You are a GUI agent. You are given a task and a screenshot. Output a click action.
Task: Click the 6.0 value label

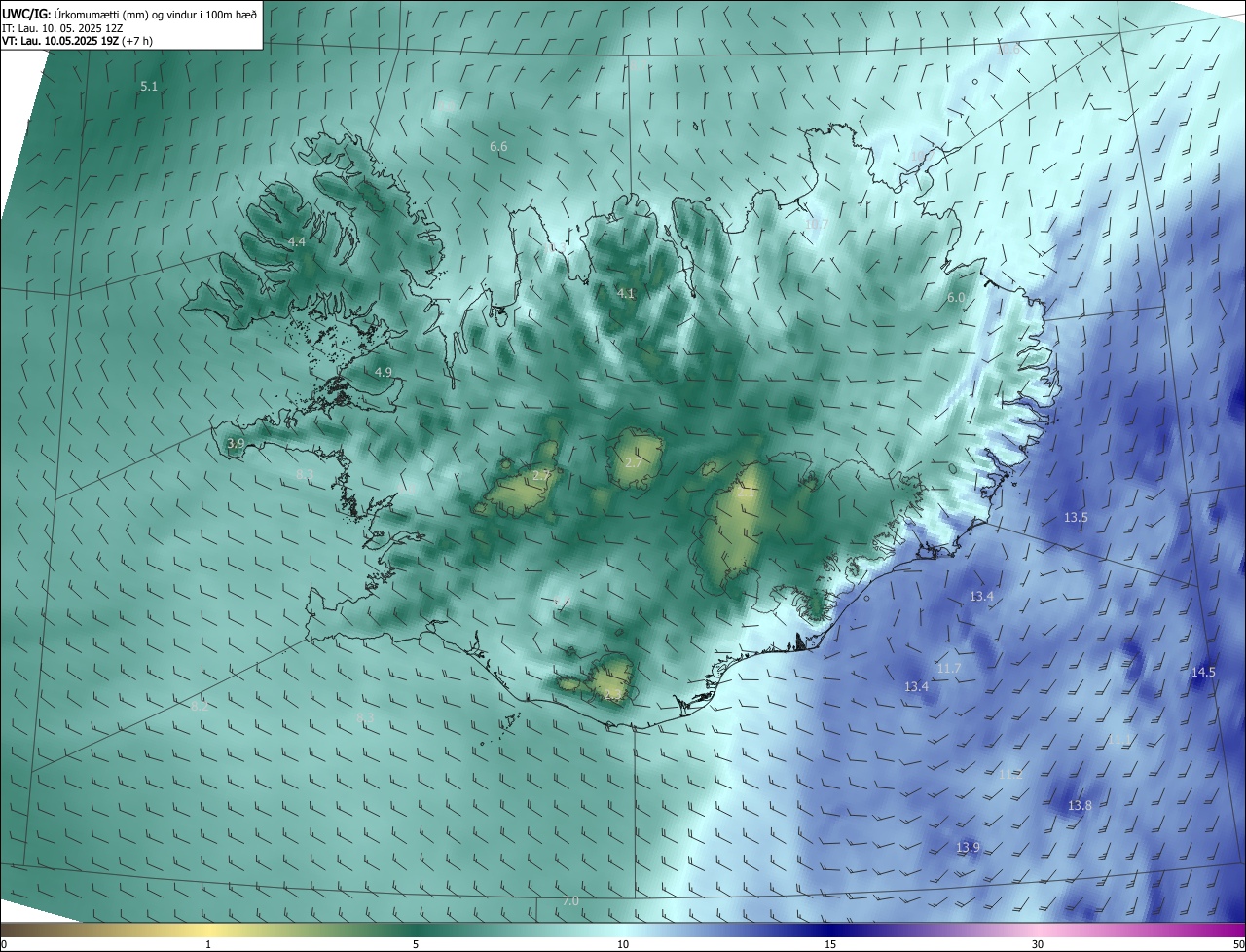coord(956,297)
